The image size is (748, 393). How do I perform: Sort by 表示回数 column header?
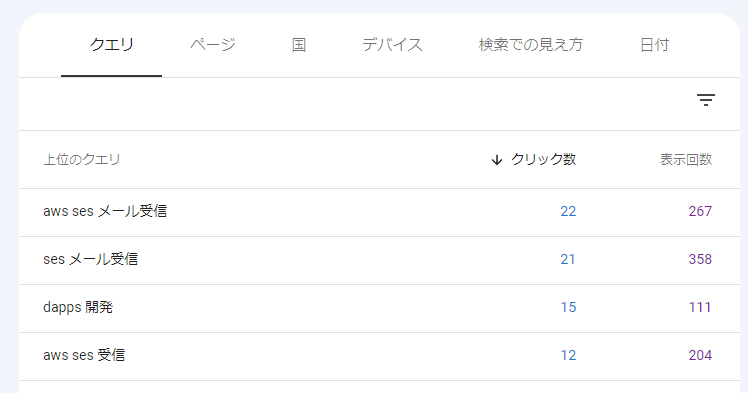686,159
